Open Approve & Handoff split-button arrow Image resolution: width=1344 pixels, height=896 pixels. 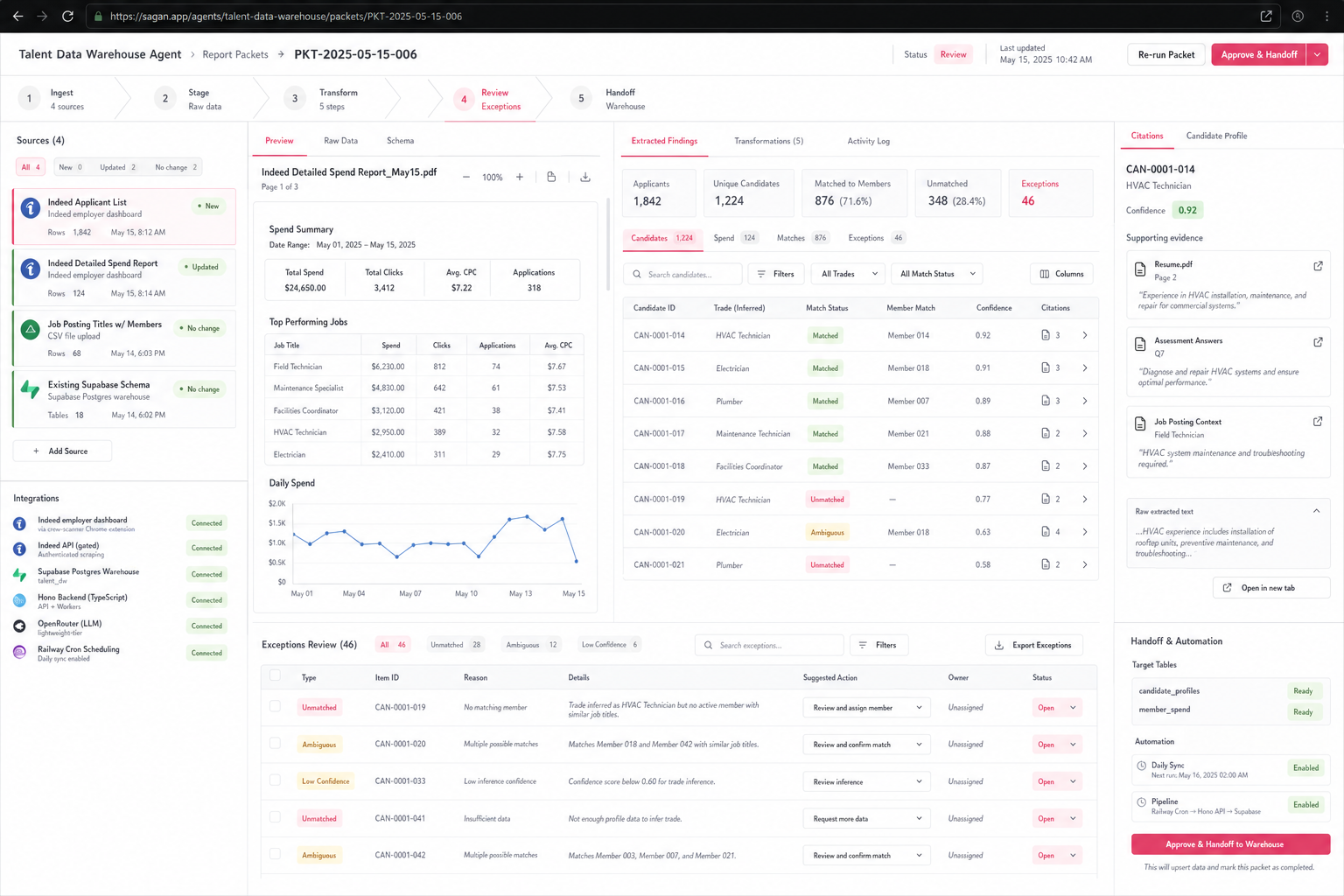coord(1317,54)
